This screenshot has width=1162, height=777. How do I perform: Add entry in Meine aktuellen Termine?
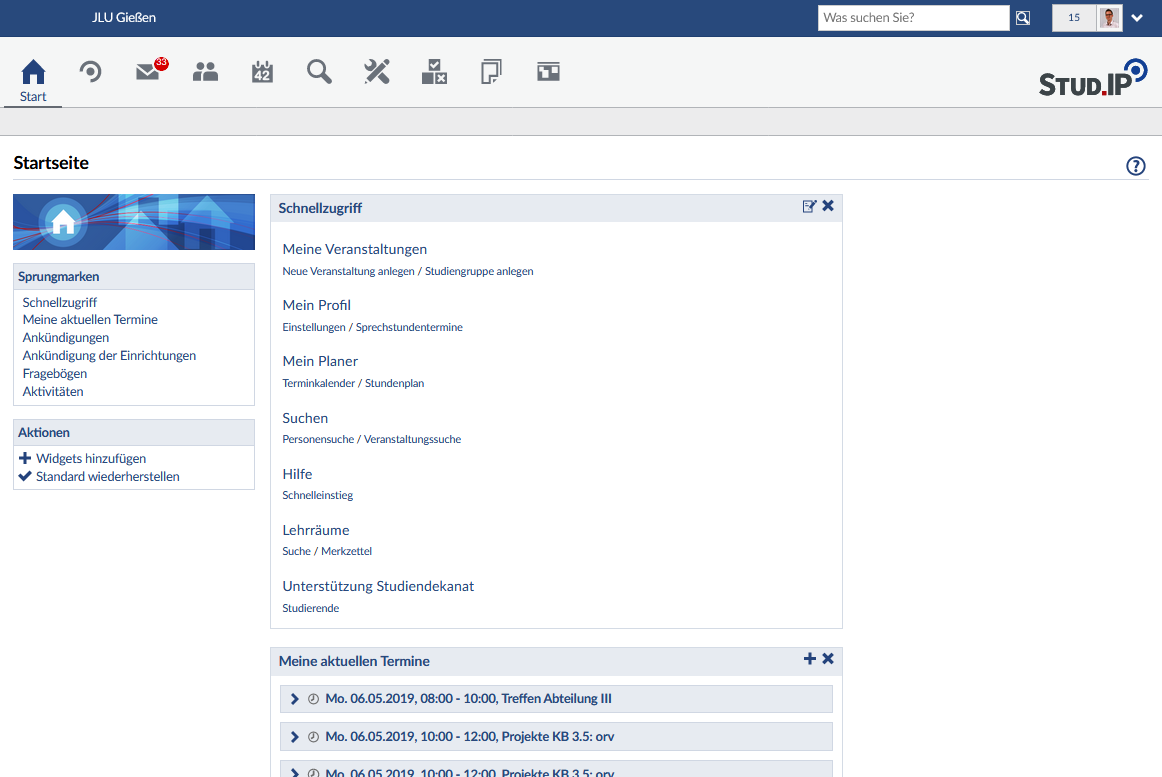point(809,658)
